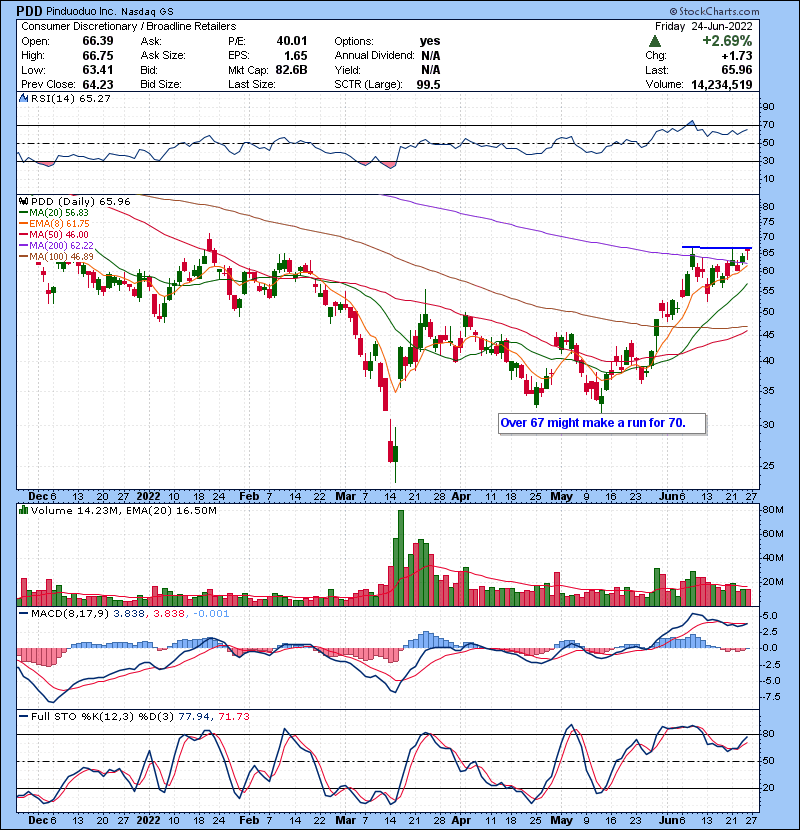800x830 pixels.
Task: Click the green up-triangle change indicator
Action: [x=654, y=41]
